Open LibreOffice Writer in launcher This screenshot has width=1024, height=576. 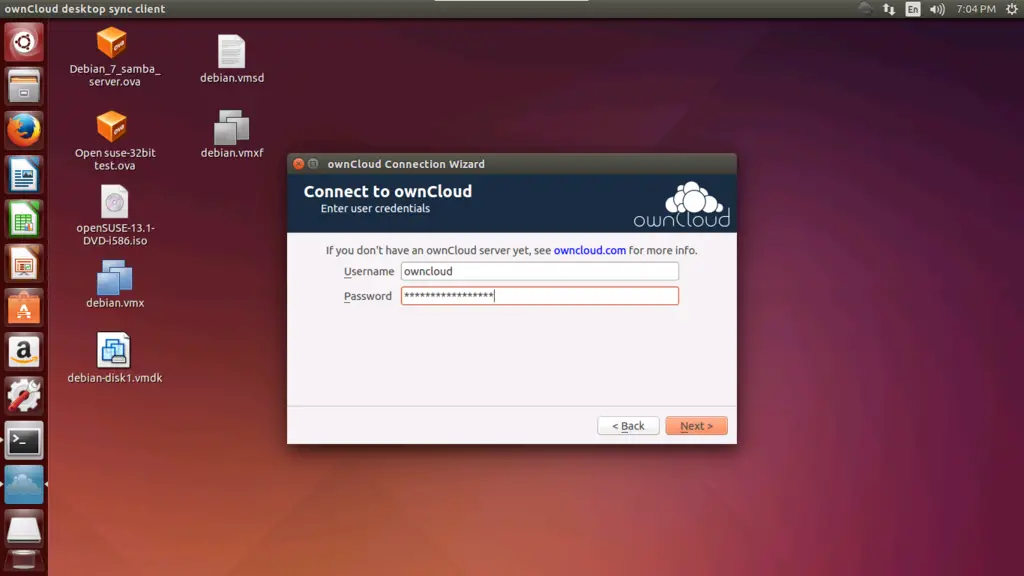point(24,175)
